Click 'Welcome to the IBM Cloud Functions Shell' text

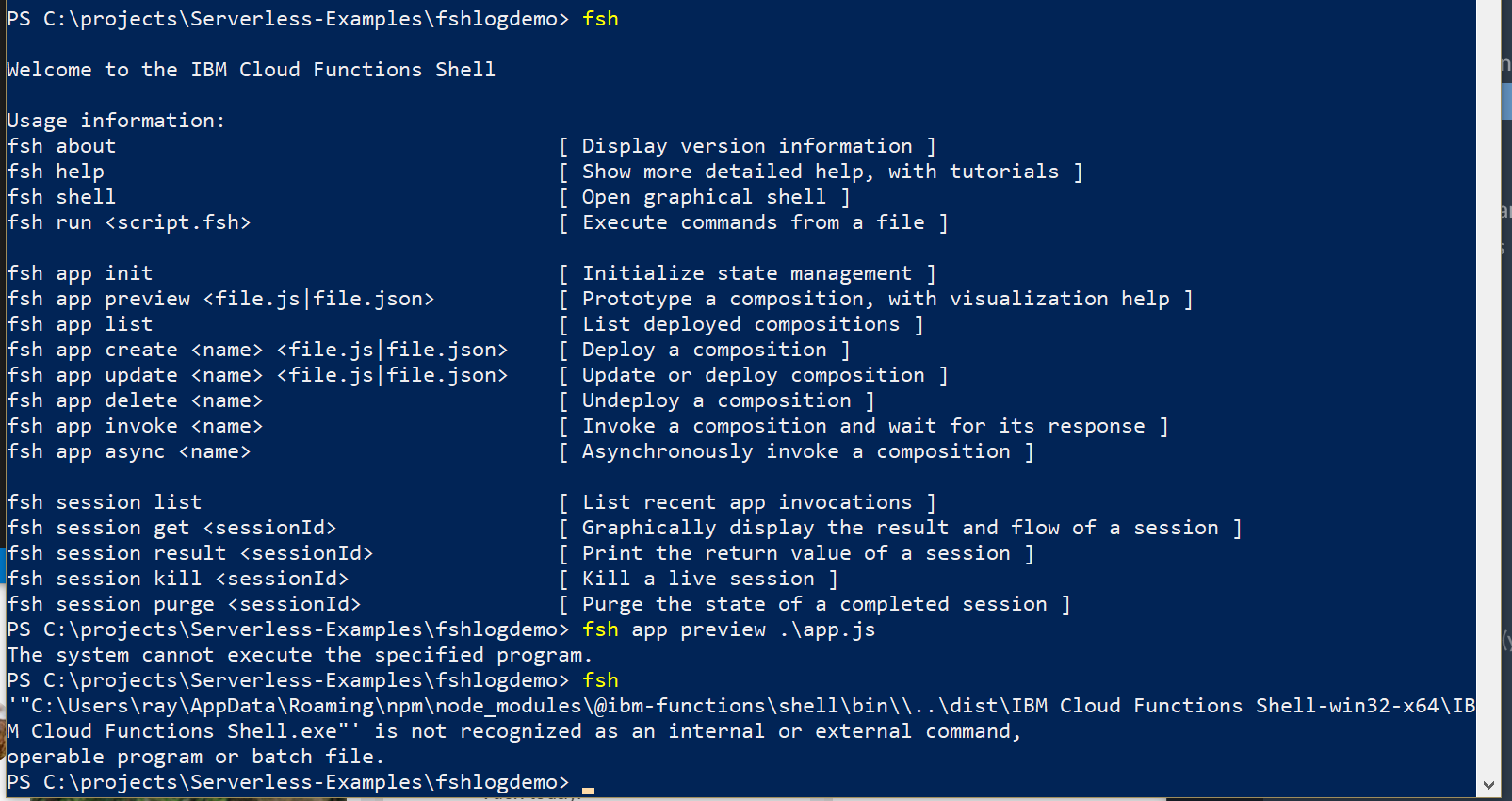pos(252,70)
